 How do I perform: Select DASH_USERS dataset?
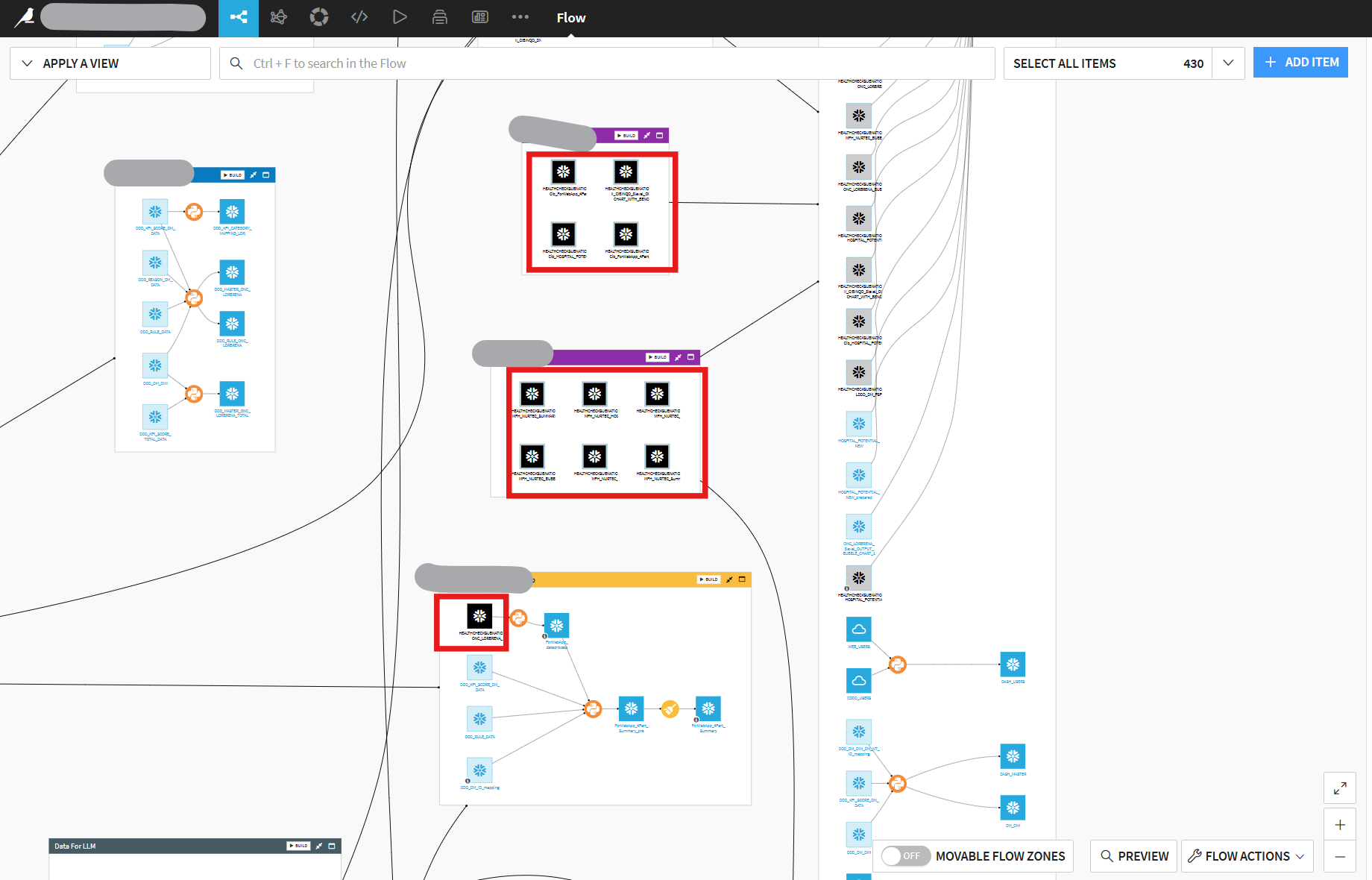coord(1013,664)
